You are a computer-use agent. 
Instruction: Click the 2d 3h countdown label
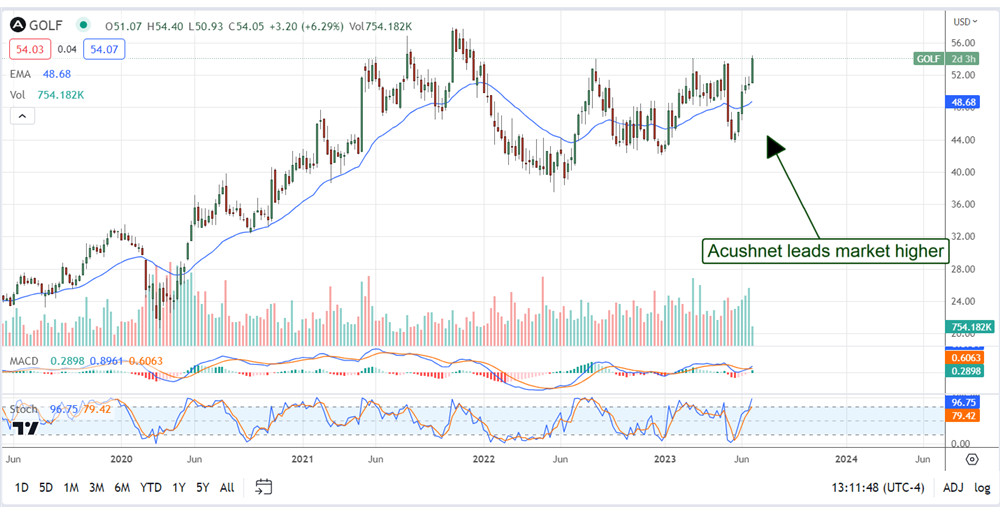(962, 59)
